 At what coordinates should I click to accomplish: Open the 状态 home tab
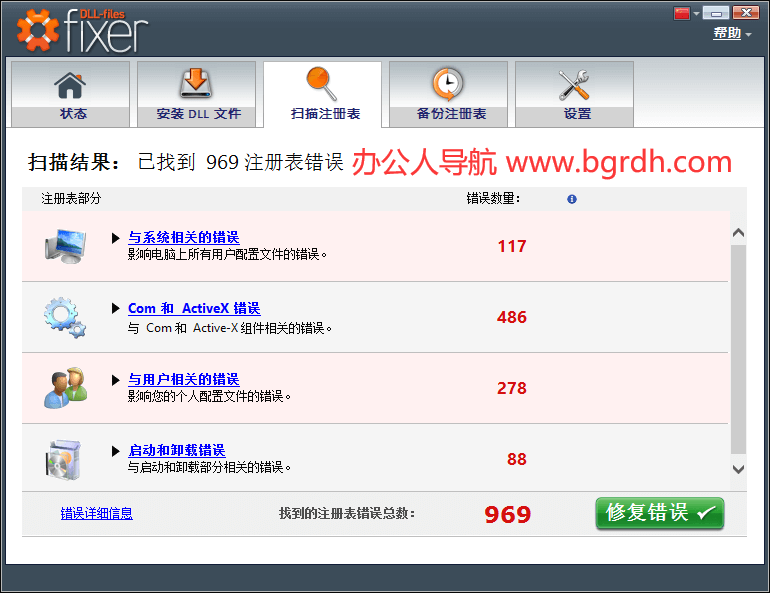click(70, 94)
